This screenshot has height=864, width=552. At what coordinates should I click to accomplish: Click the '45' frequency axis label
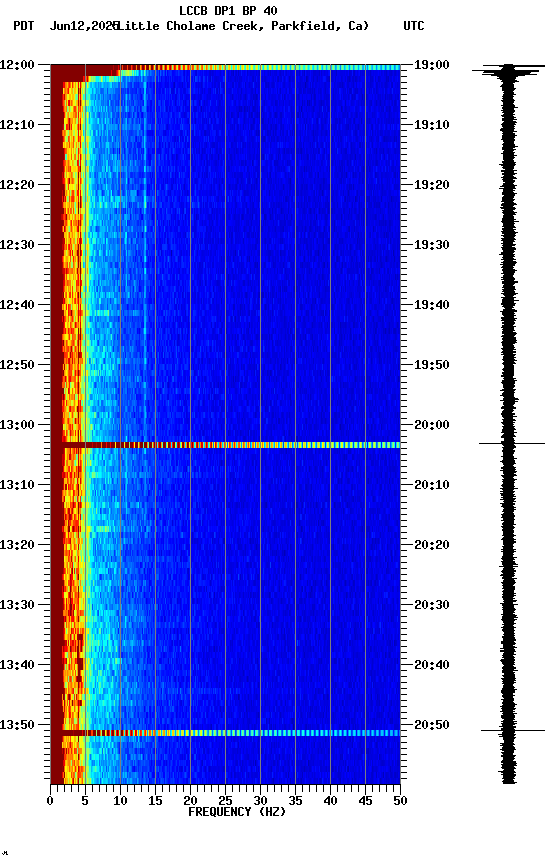point(365,801)
